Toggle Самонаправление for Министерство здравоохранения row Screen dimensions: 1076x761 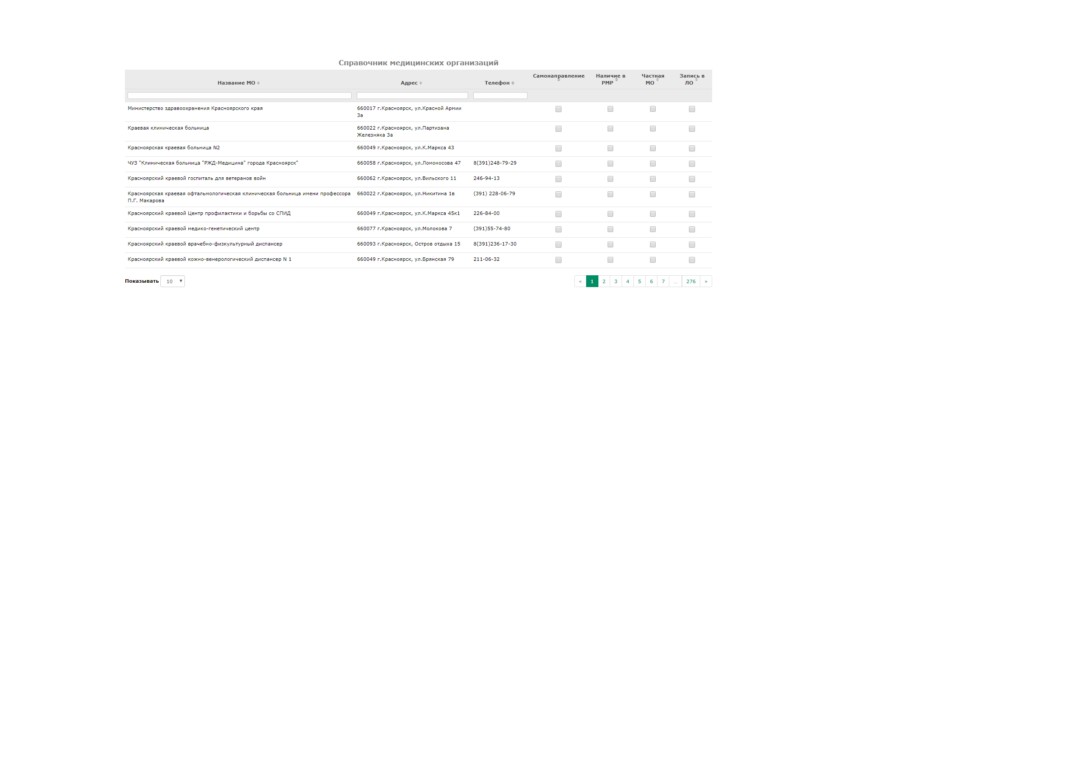(x=559, y=109)
